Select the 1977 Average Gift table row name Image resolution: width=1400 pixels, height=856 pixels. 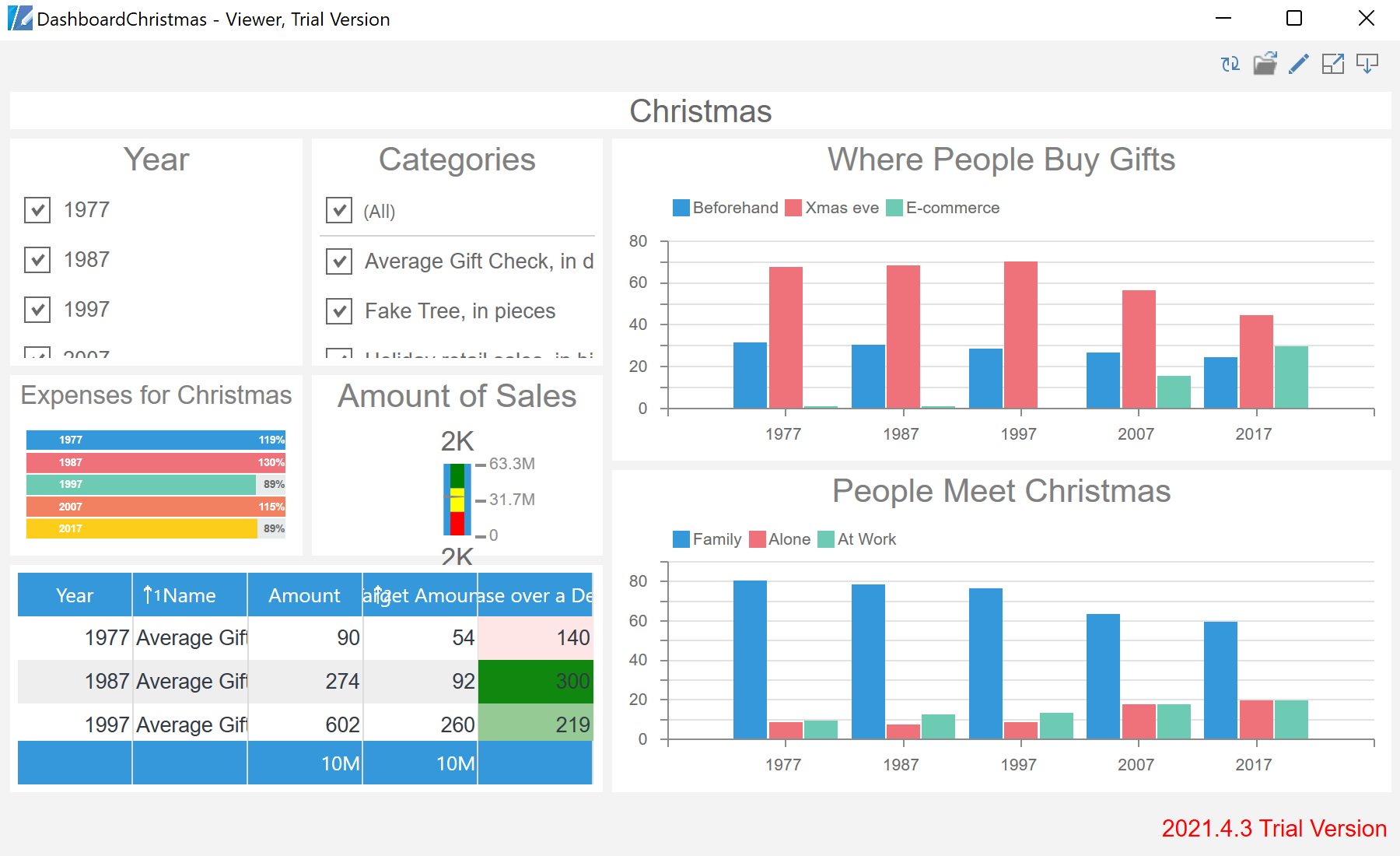coord(191,638)
